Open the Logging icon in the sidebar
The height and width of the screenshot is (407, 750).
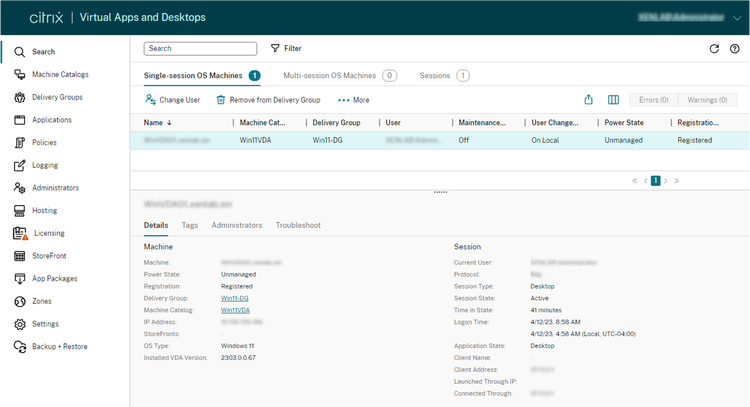click(20, 165)
